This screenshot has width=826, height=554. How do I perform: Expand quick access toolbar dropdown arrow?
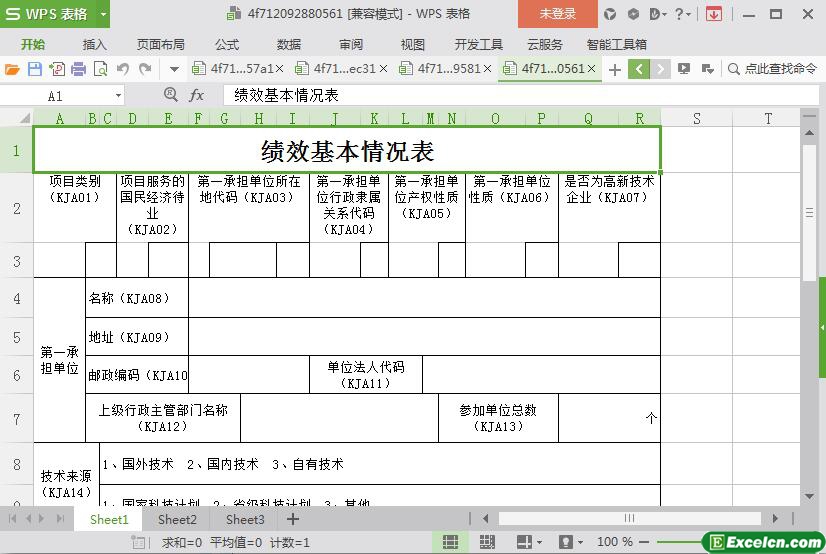point(174,69)
